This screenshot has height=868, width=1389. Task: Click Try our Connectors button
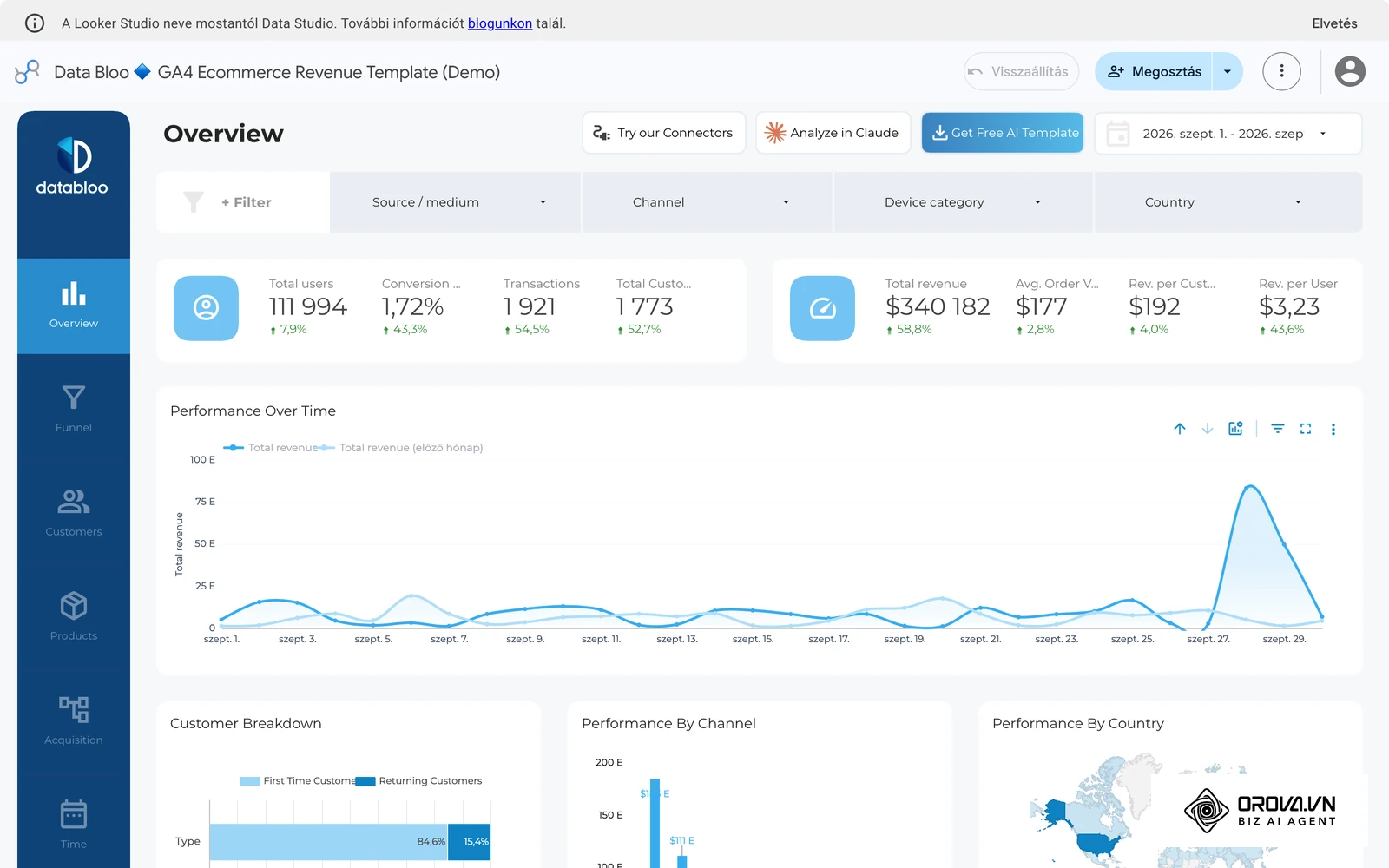pos(664,133)
